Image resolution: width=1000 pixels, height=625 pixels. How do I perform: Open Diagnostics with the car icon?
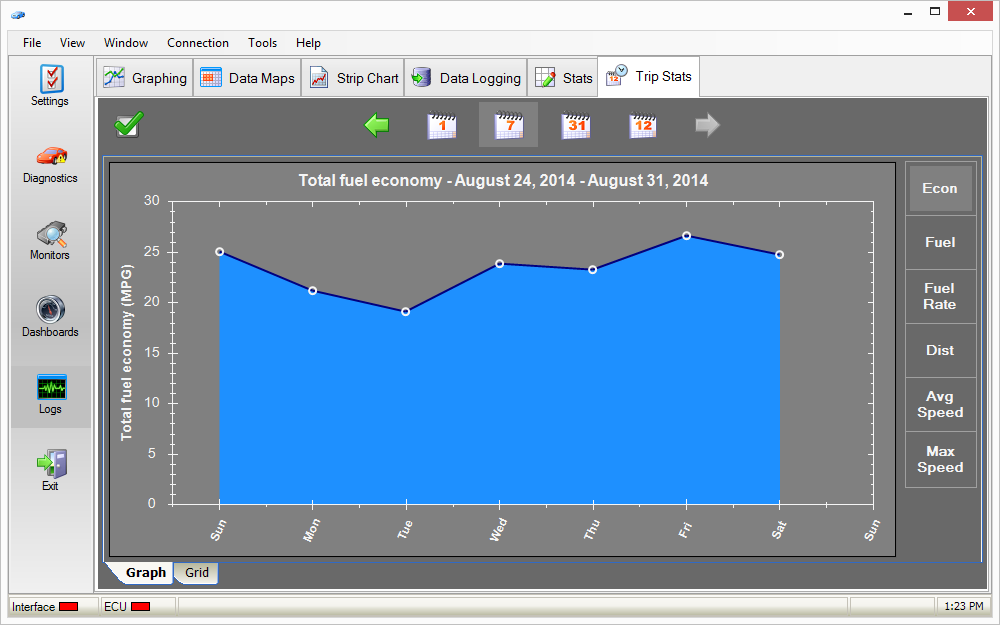[50, 157]
